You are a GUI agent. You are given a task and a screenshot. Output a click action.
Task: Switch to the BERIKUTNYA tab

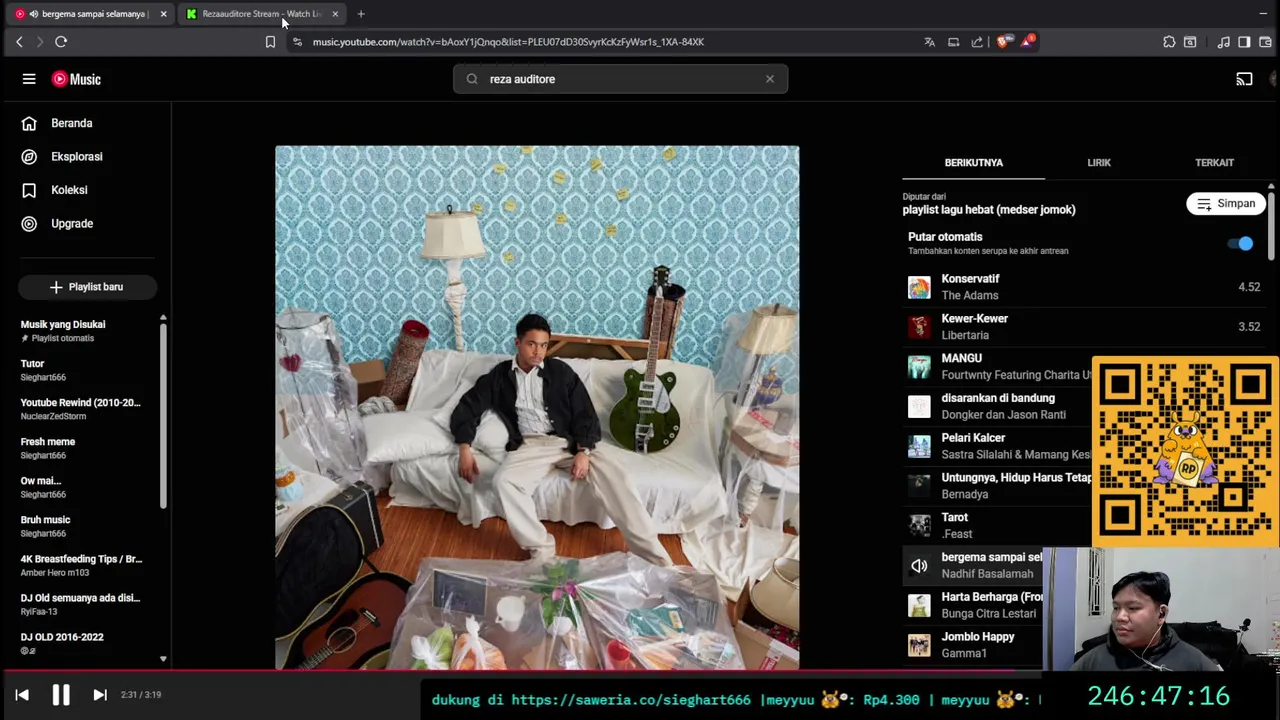point(973,162)
